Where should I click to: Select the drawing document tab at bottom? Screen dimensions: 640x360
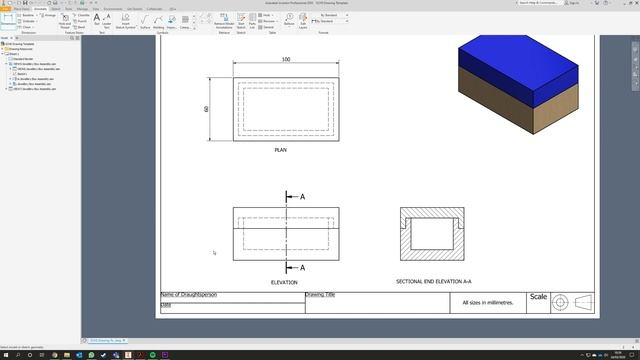pyautogui.click(x=107, y=340)
